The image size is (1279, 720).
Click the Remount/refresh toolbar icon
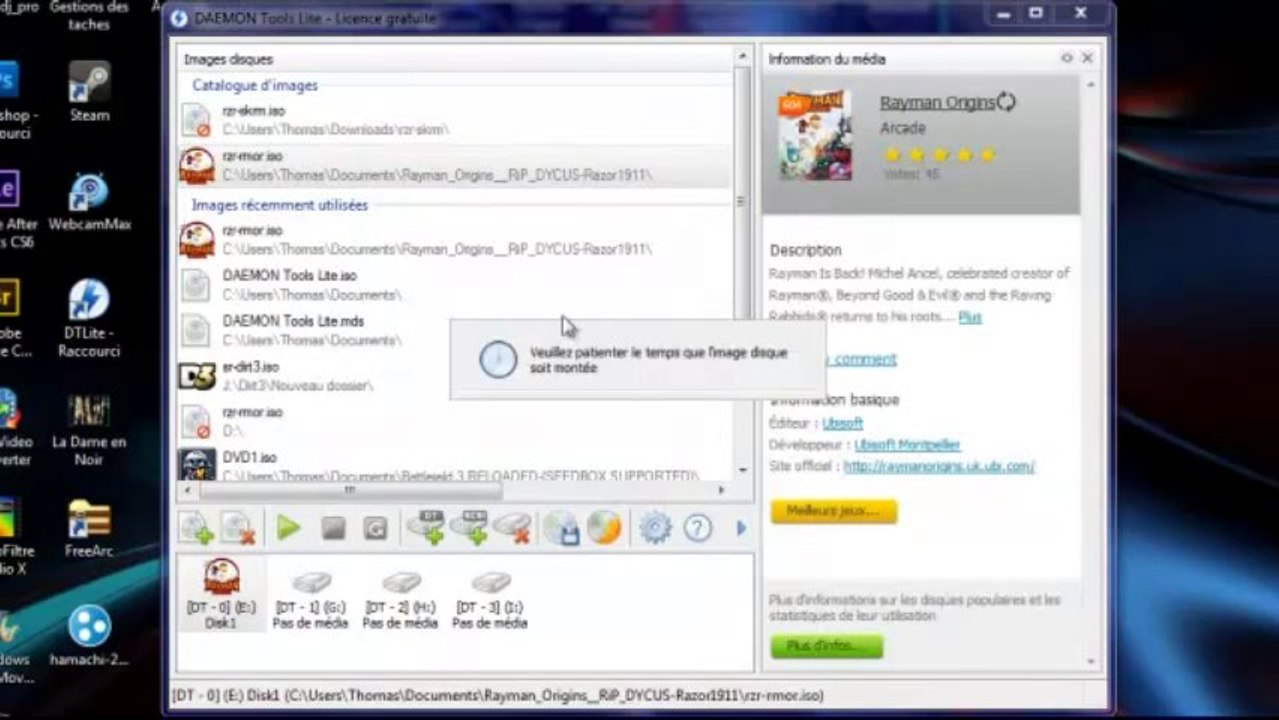[375, 528]
